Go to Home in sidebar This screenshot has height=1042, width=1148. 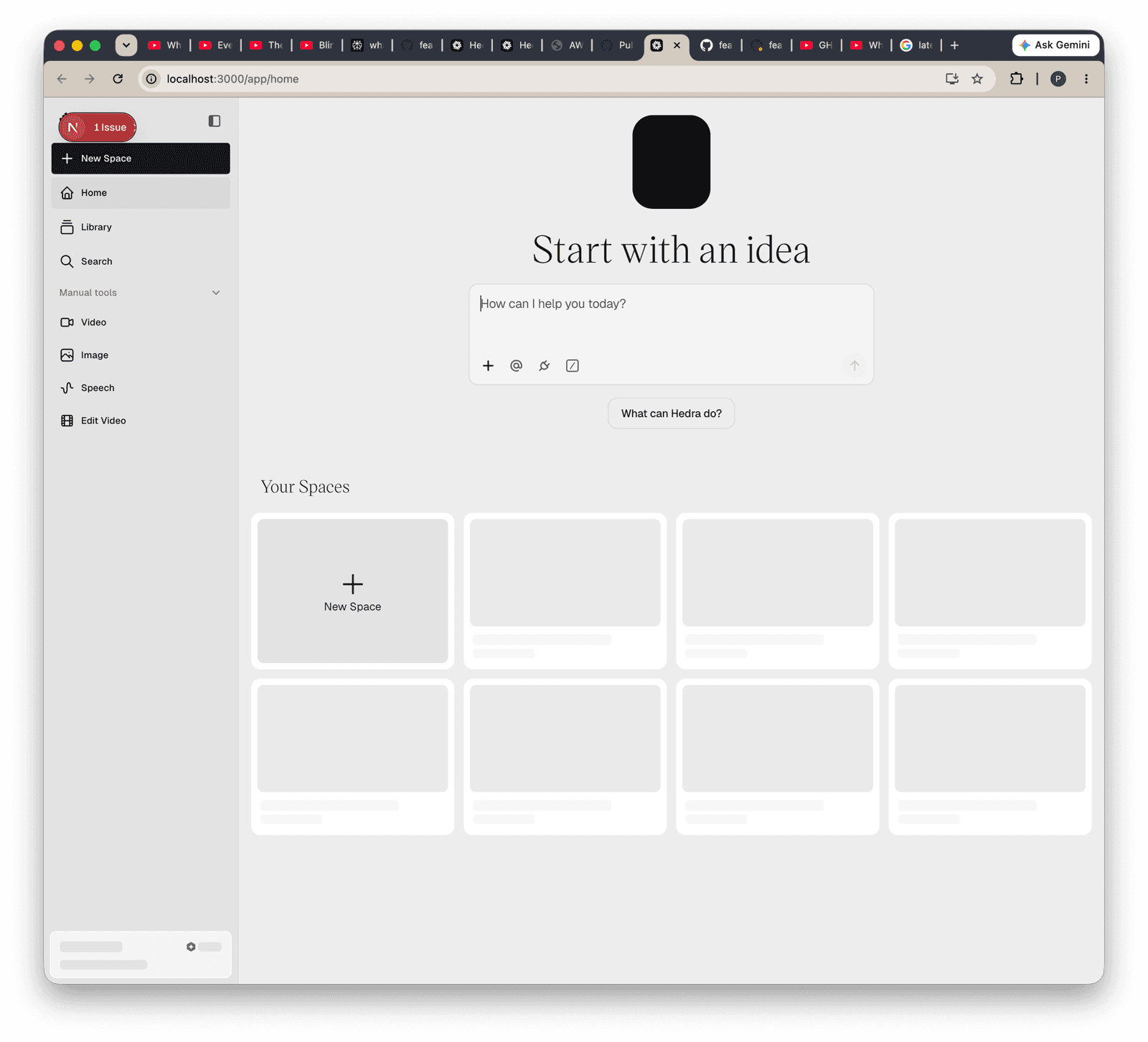[141, 193]
